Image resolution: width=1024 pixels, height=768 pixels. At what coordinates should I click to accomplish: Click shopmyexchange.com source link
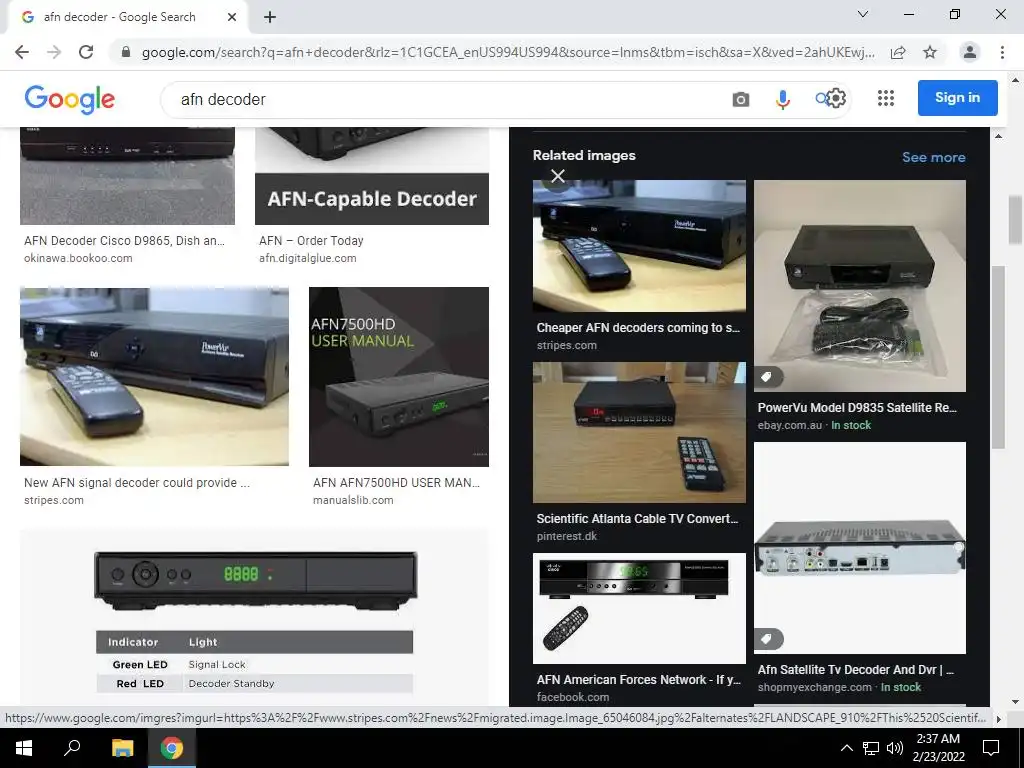814,687
